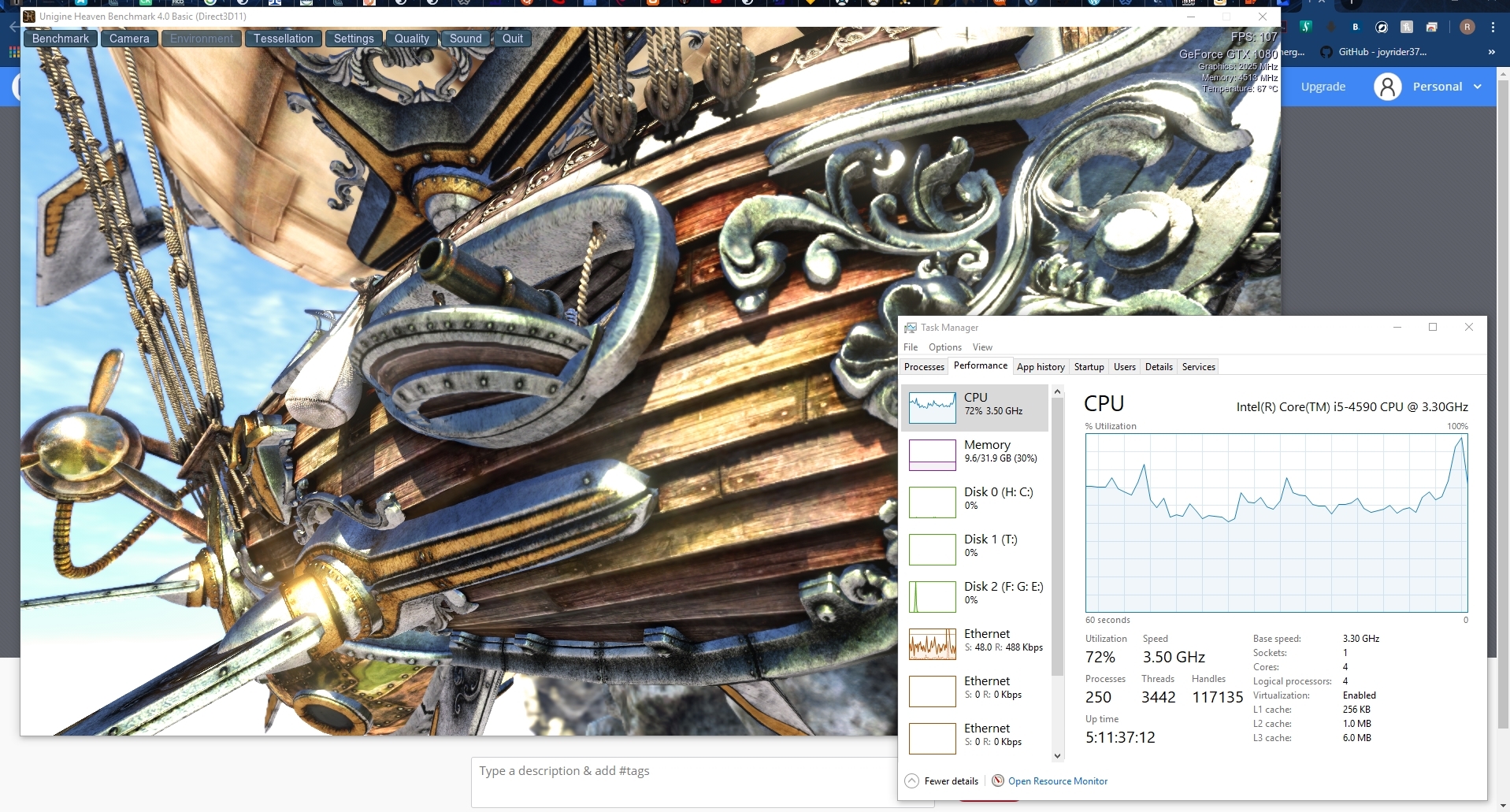Open the browser three-dot menu
This screenshot has height=812, width=1510.
coord(1493,27)
